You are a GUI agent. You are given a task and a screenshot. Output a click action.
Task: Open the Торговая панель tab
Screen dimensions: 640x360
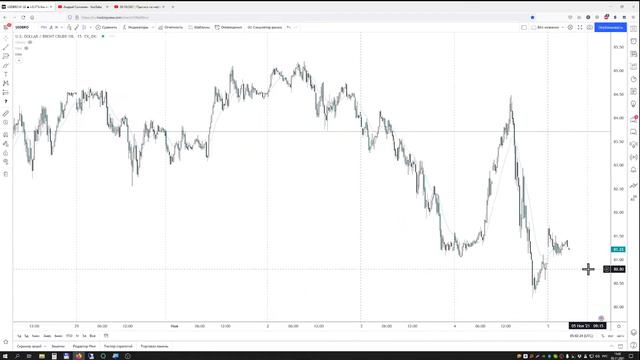coord(154,346)
